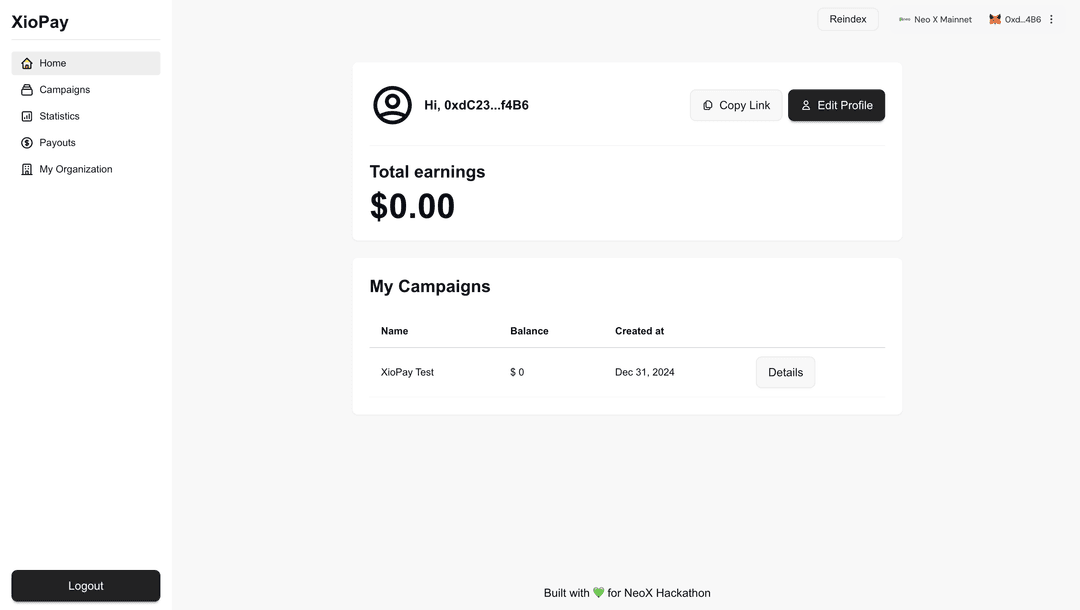Image resolution: width=1080 pixels, height=610 pixels.
Task: Open the Neo X Mainnet network selector
Action: 935,19
